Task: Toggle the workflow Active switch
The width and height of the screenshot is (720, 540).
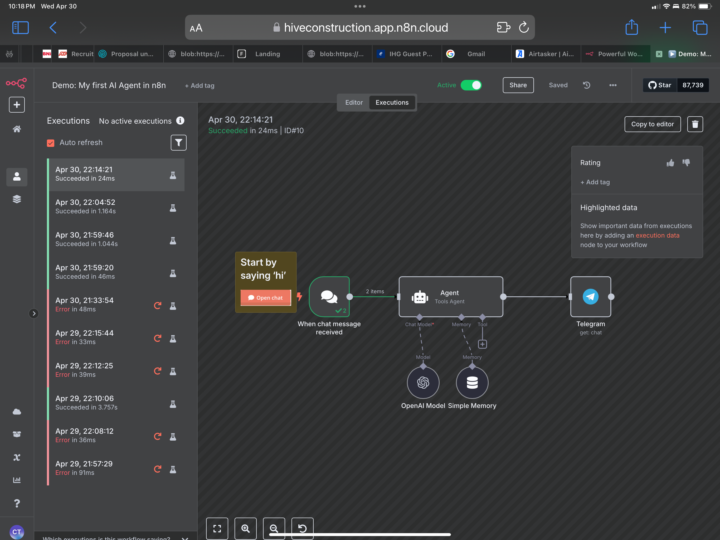Action: (x=470, y=85)
